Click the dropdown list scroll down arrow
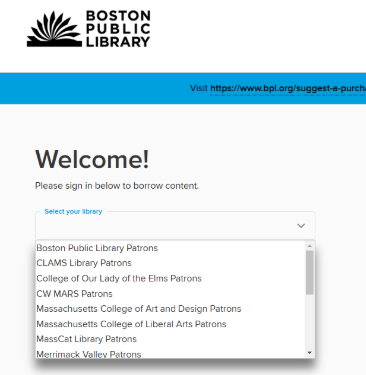 (x=310, y=353)
